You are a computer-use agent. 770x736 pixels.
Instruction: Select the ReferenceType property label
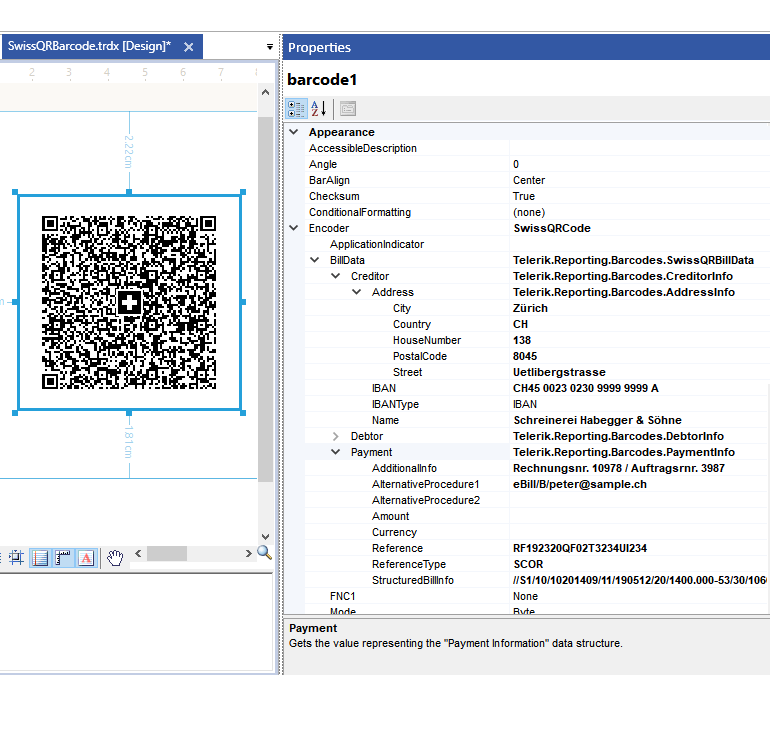click(x=409, y=564)
